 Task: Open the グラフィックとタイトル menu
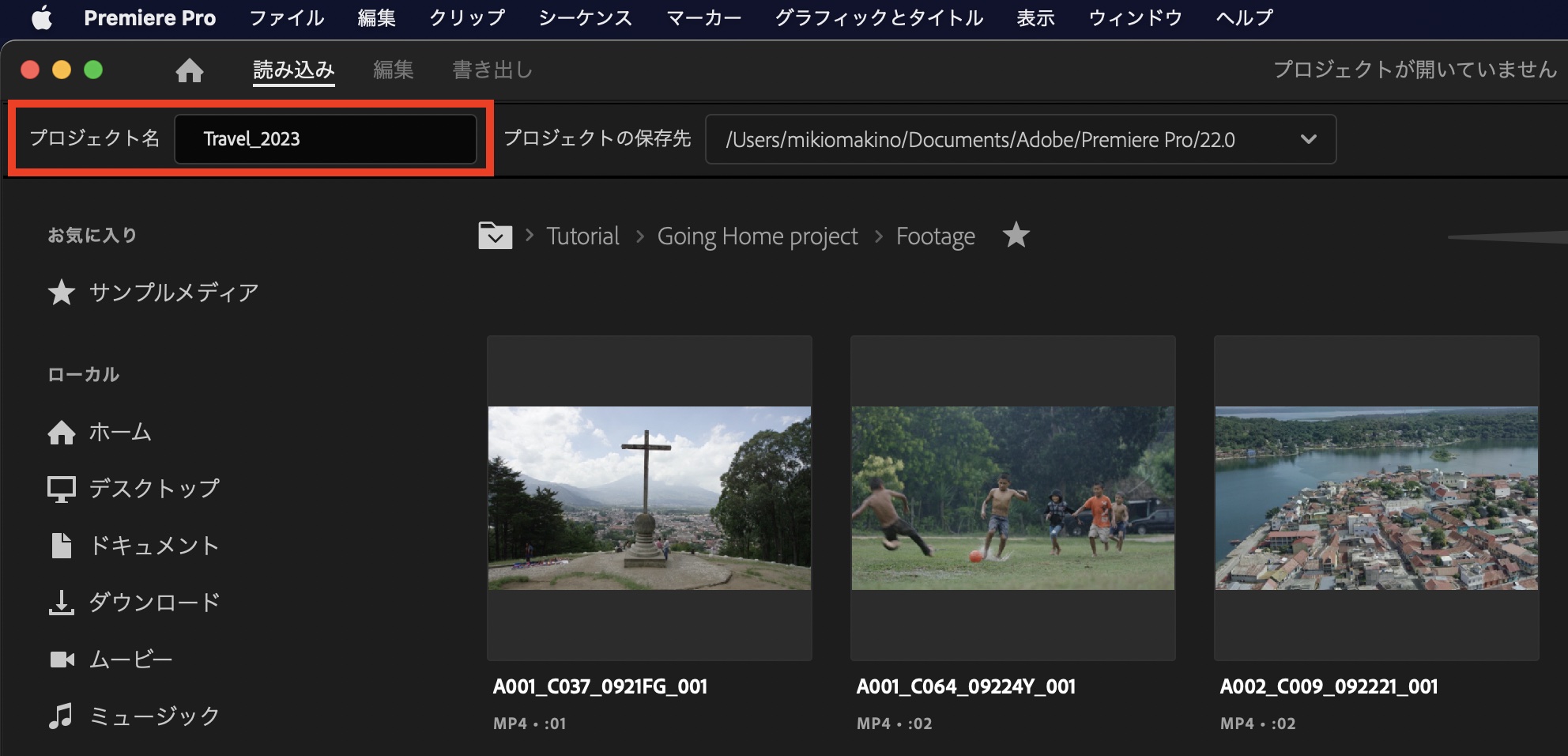(x=879, y=17)
